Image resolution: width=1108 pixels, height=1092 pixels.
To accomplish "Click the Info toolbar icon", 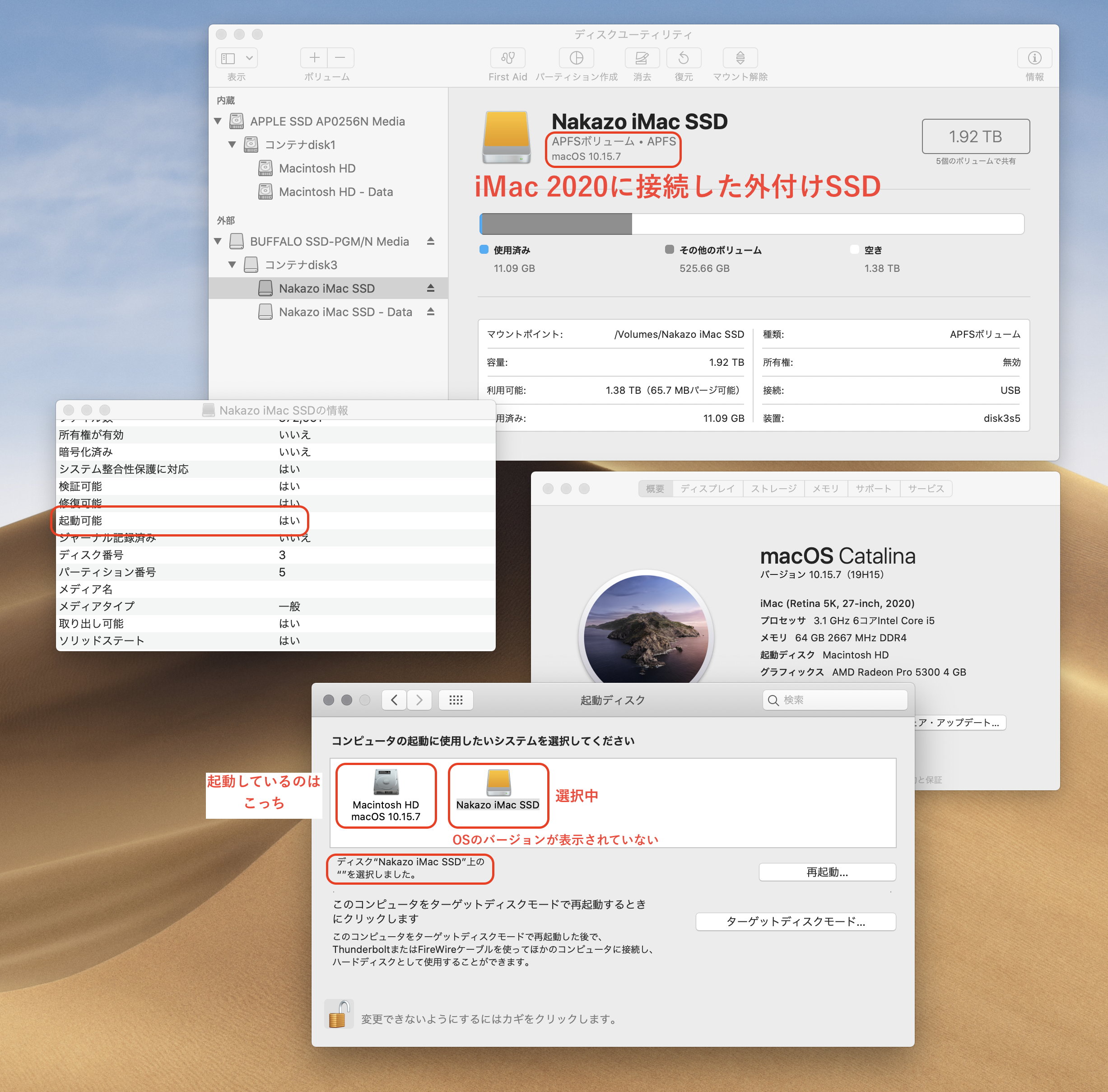I will [x=1034, y=57].
